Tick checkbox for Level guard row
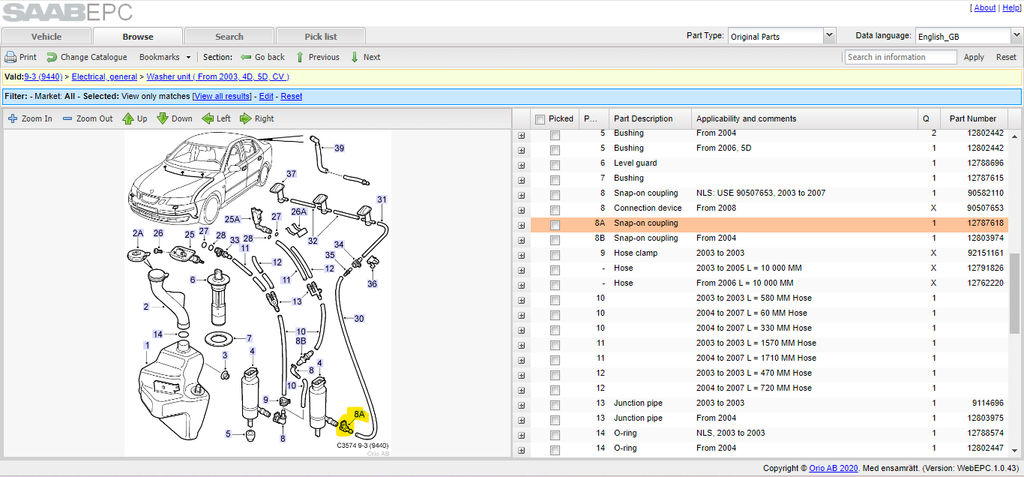This screenshot has height=477, width=1024. pyautogui.click(x=554, y=164)
